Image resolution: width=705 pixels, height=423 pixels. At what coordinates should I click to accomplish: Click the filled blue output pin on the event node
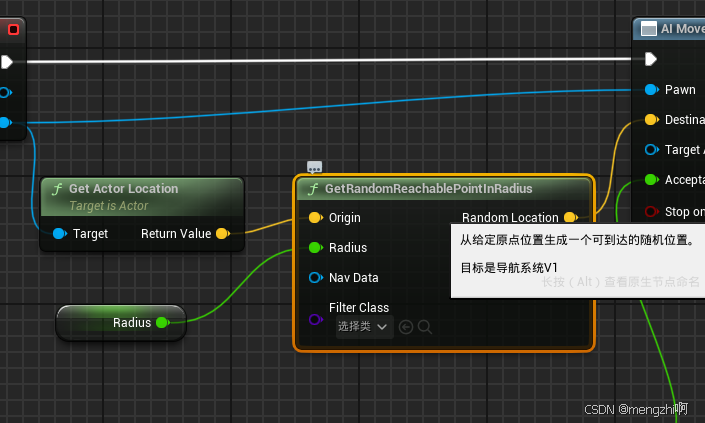click(x=5, y=122)
